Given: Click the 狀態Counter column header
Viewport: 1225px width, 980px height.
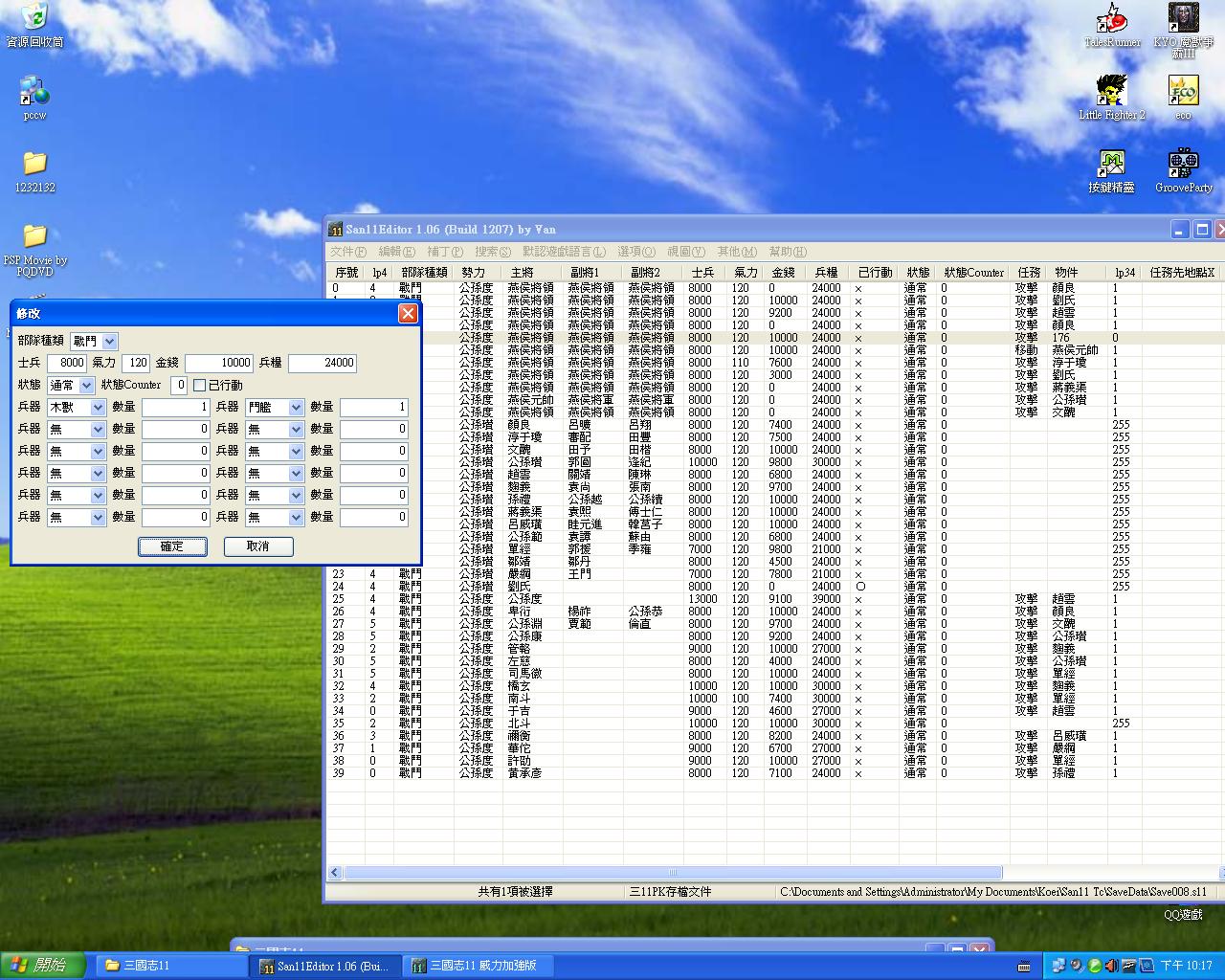Looking at the screenshot, I should coord(973,273).
